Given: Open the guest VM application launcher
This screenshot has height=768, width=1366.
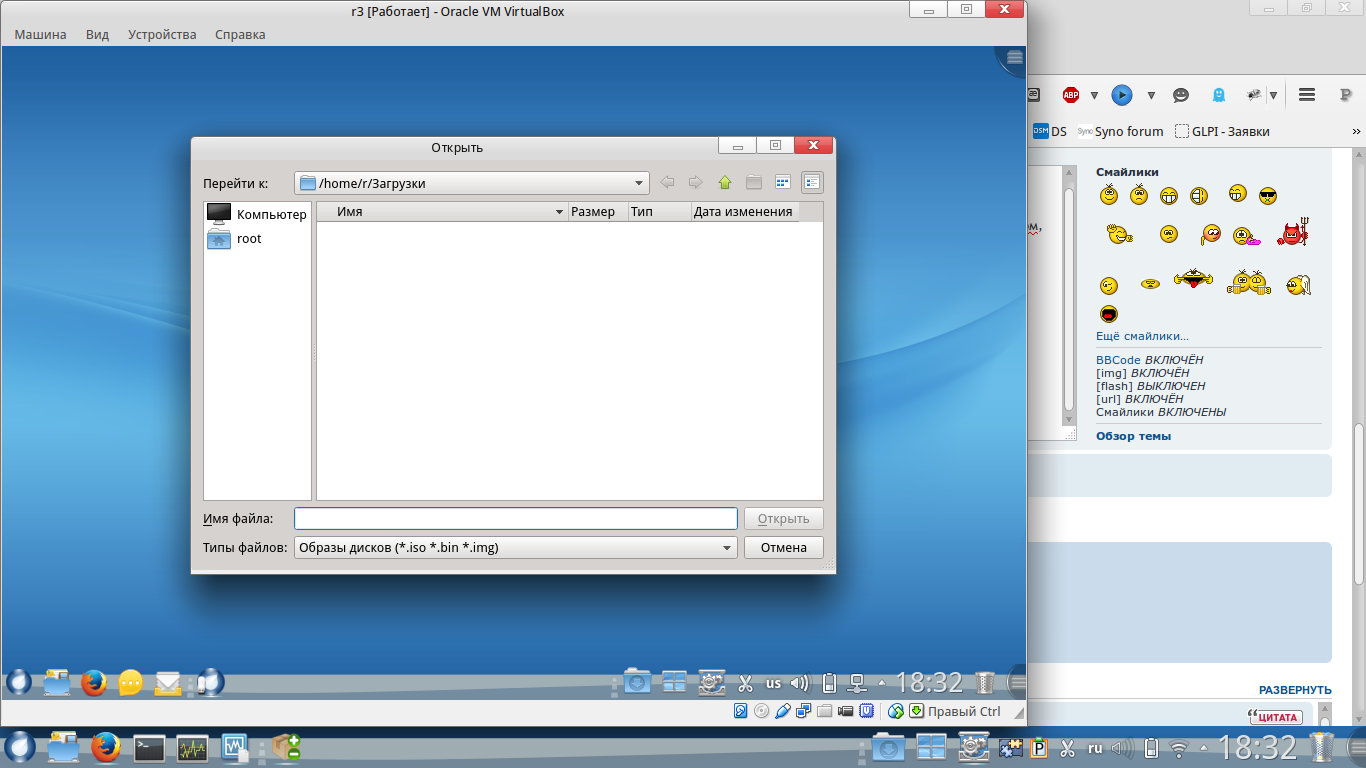Looking at the screenshot, I should [19, 683].
